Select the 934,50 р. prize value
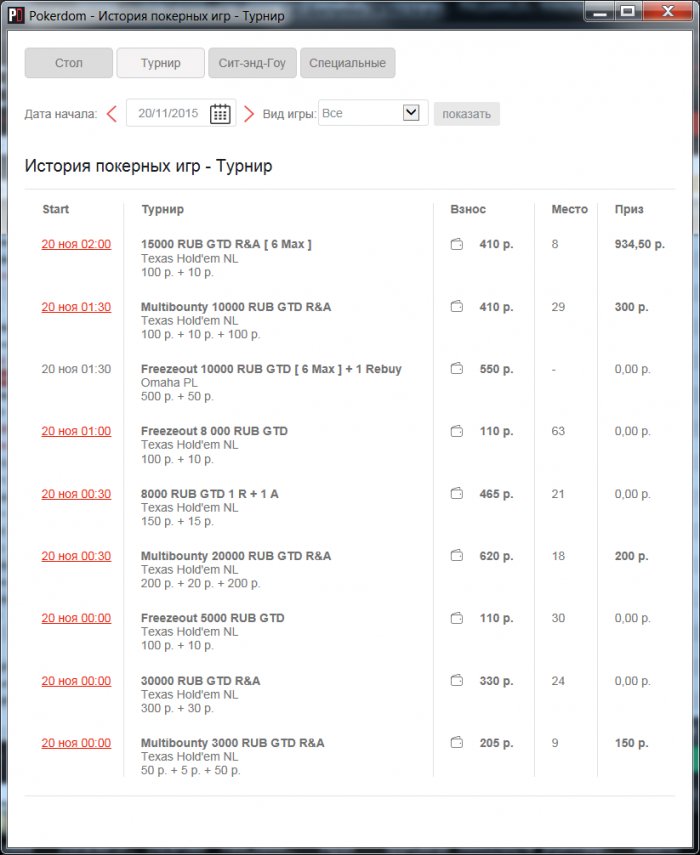The image size is (700, 855). coord(639,244)
